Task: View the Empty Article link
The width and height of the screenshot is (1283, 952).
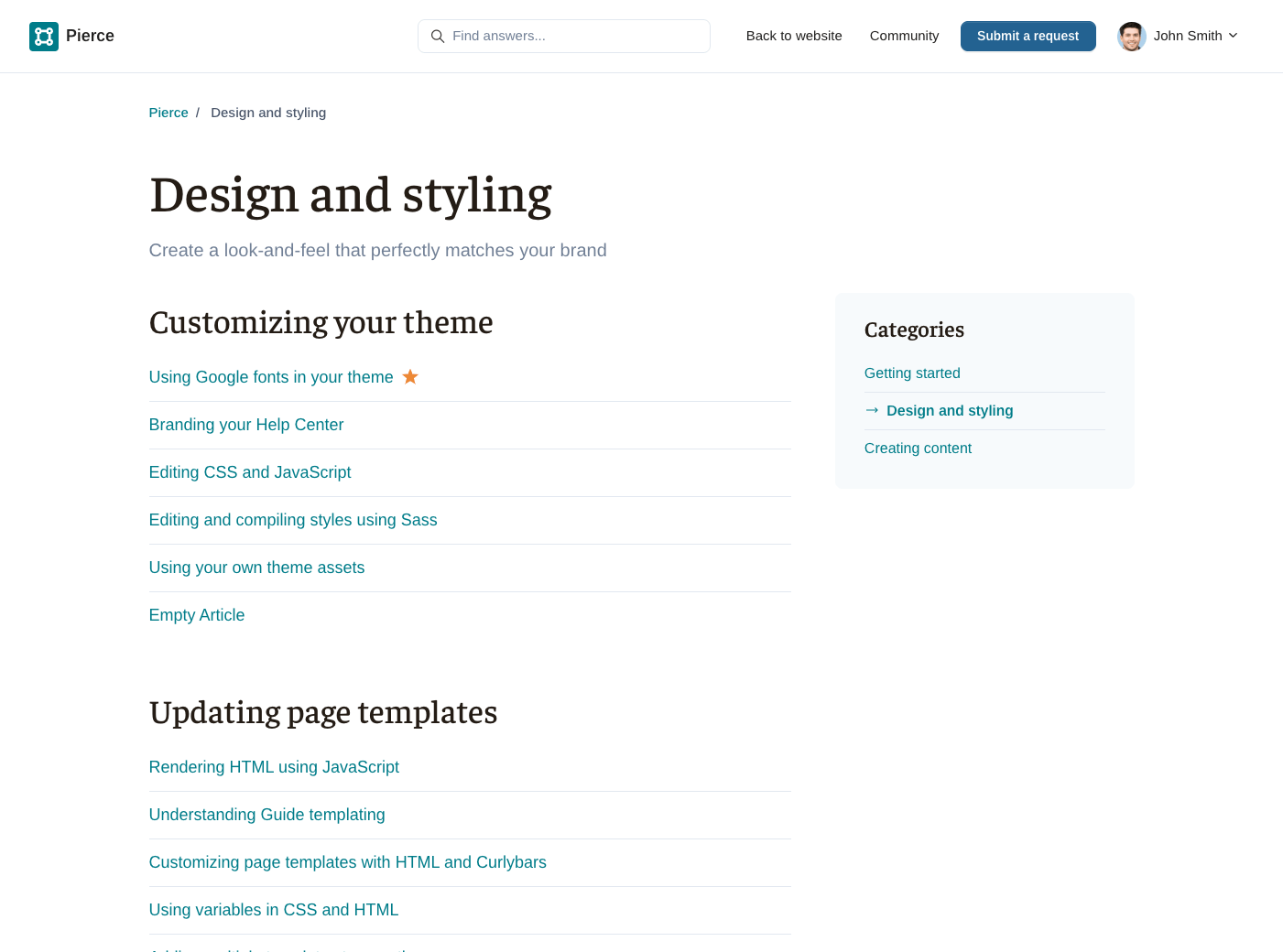Action: tap(197, 615)
